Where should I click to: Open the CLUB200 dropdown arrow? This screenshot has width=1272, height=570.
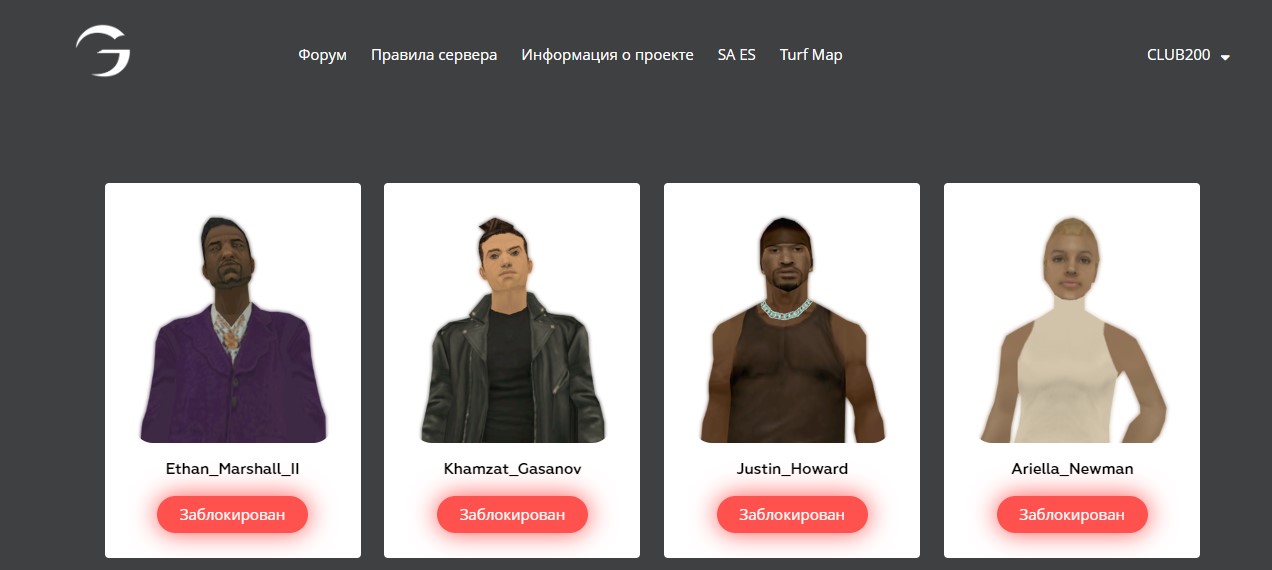point(1225,58)
